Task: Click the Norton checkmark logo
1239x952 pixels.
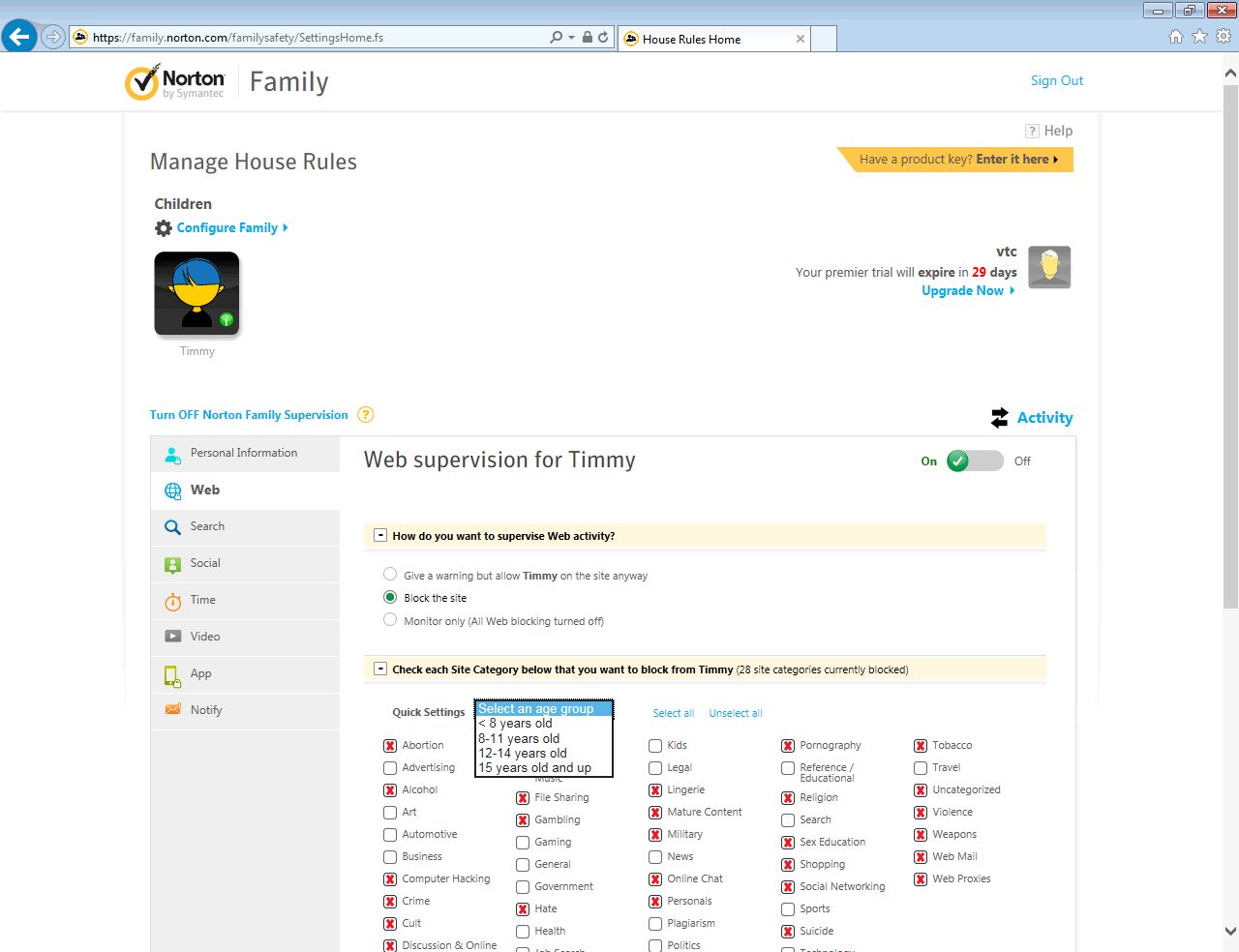Action: [142, 83]
